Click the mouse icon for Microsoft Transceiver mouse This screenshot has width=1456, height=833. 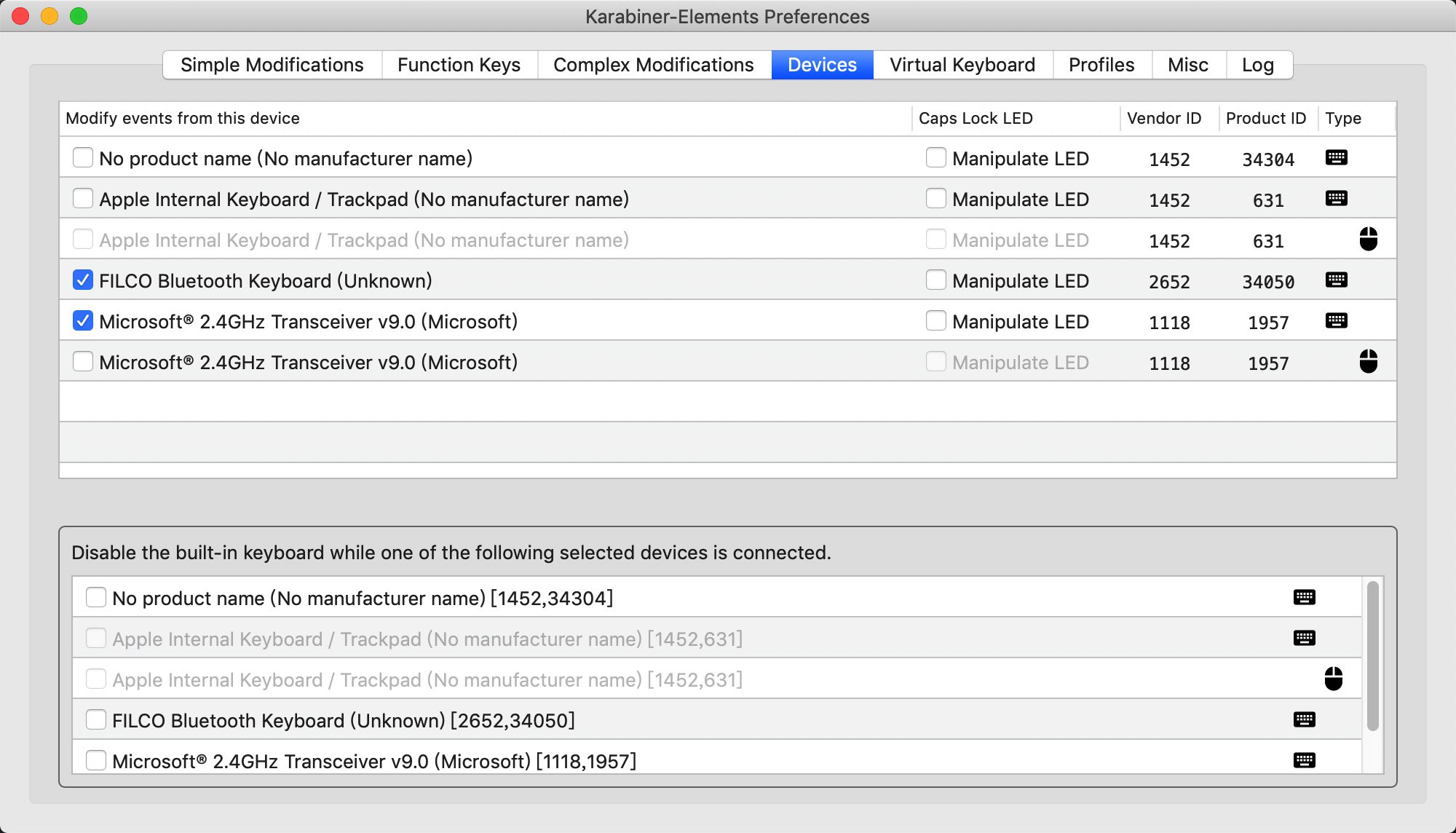coord(1364,362)
